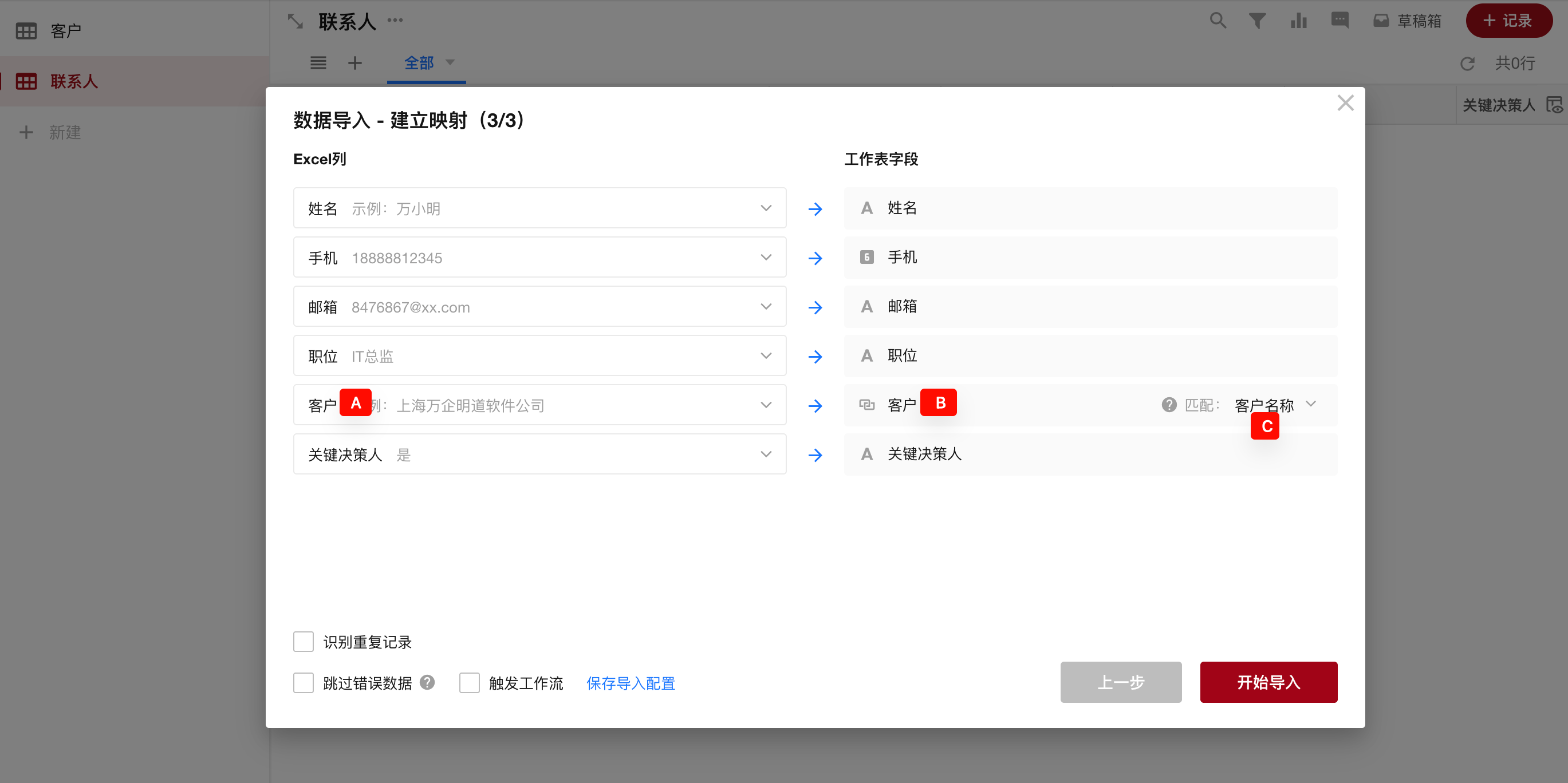Viewport: 1568px width, 783px height.
Task: Expand the 姓名 Excel column dropdown
Action: pos(766,208)
